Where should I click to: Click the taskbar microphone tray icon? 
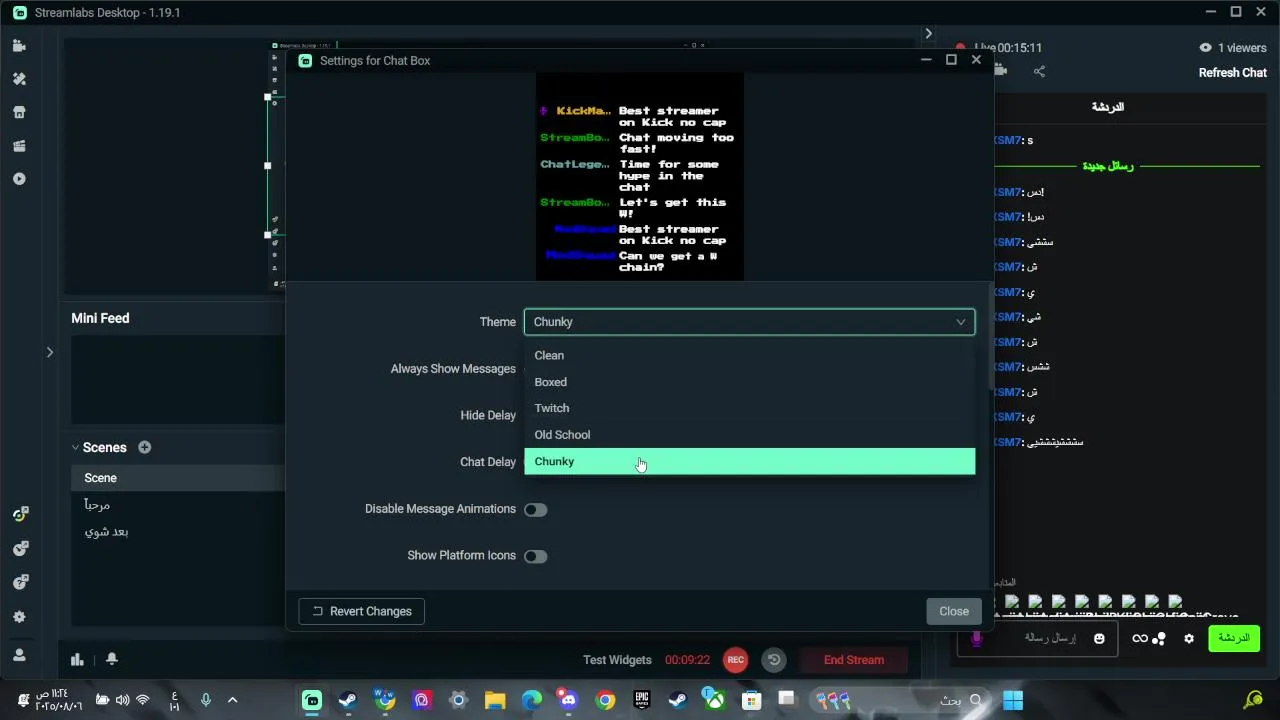[x=206, y=700]
